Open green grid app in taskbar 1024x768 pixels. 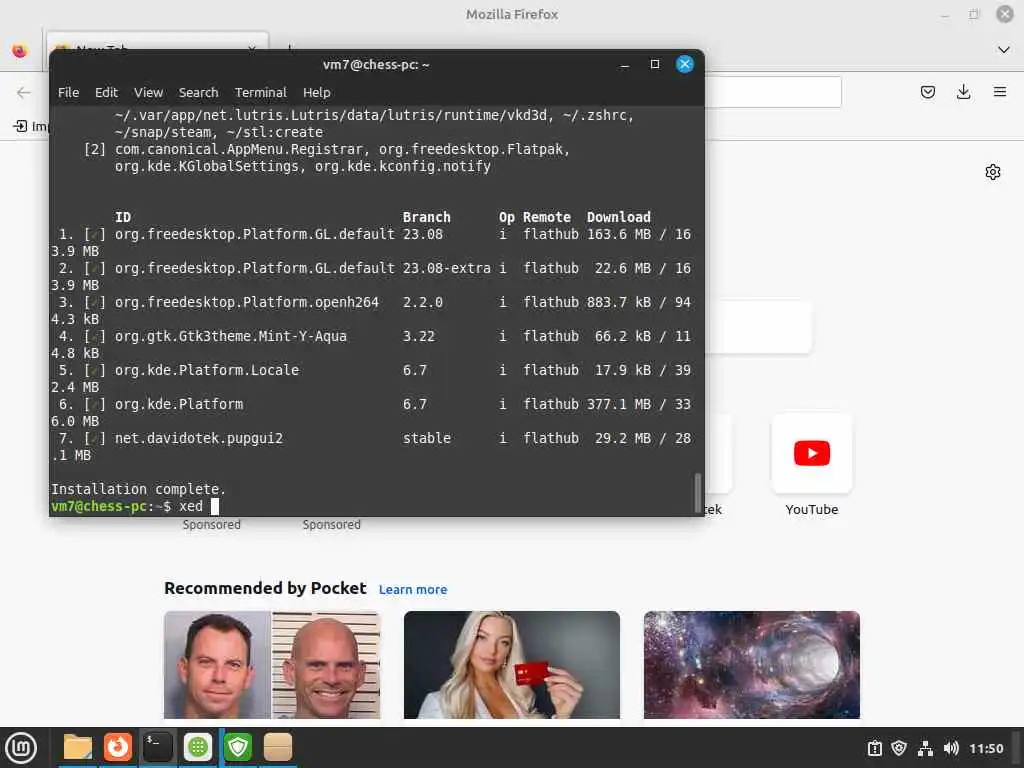pyautogui.click(x=197, y=747)
